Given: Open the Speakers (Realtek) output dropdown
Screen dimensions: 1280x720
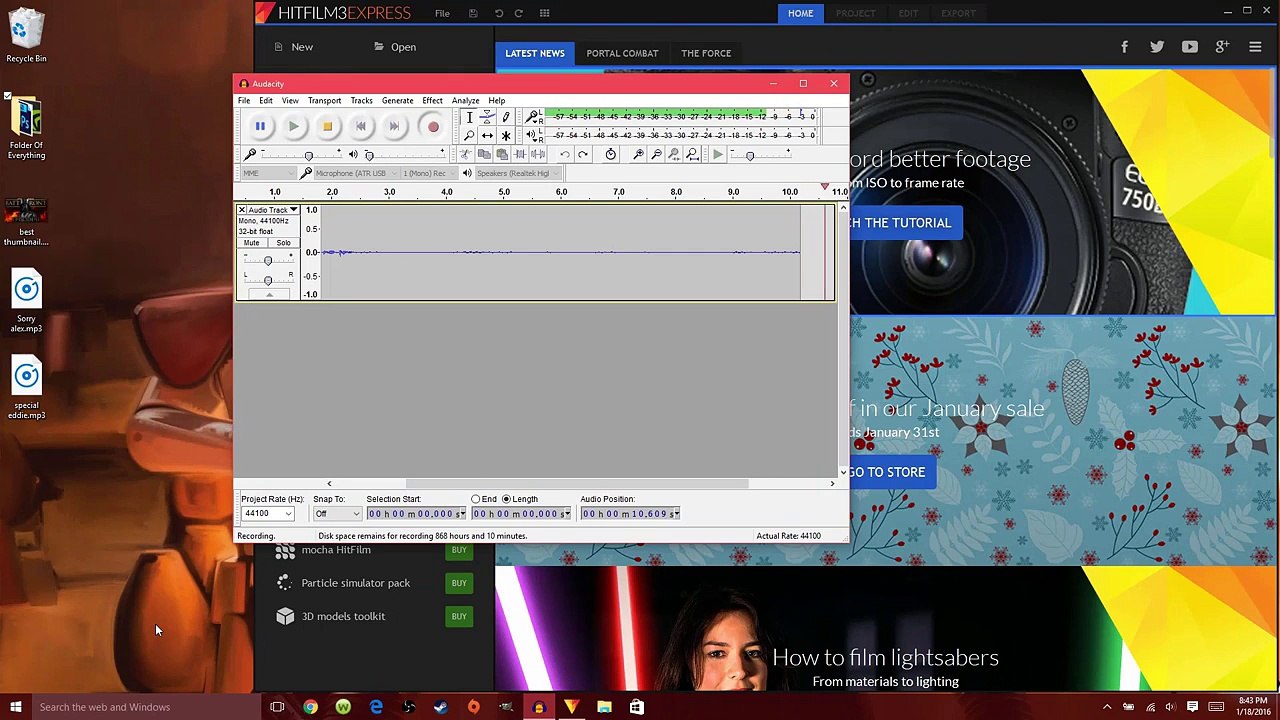Looking at the screenshot, I should (519, 173).
